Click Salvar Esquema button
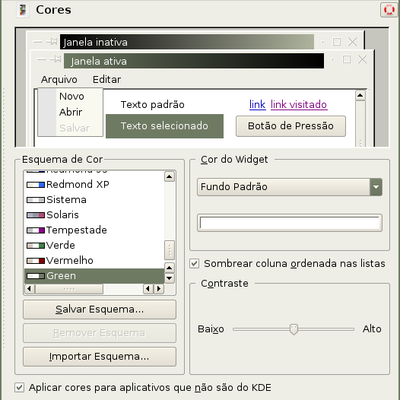400x400 pixels. 99,310
